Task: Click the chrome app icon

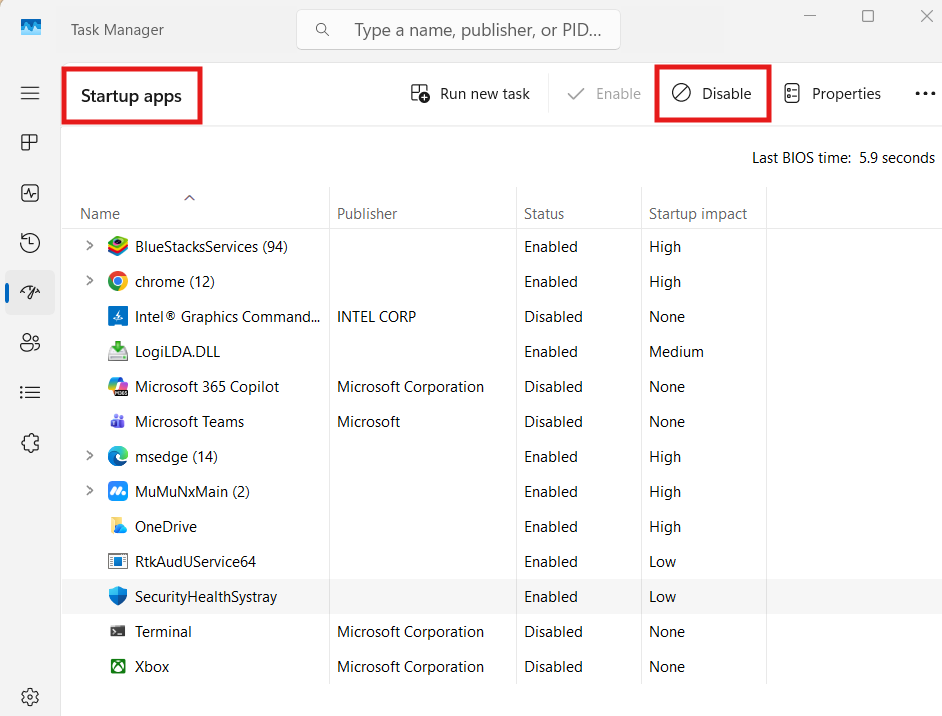Action: pyautogui.click(x=118, y=281)
